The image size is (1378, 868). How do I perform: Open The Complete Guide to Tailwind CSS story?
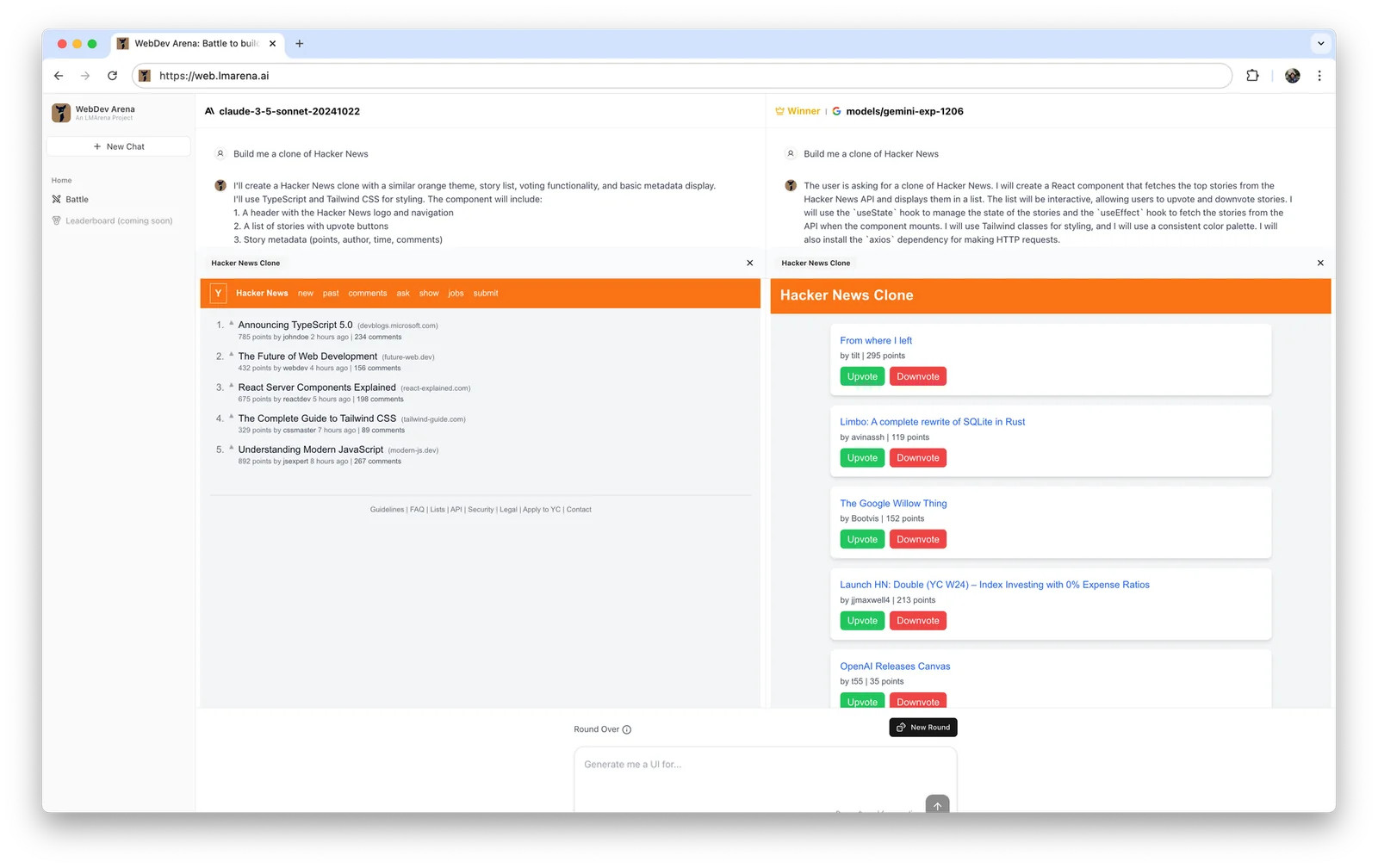[x=317, y=418]
